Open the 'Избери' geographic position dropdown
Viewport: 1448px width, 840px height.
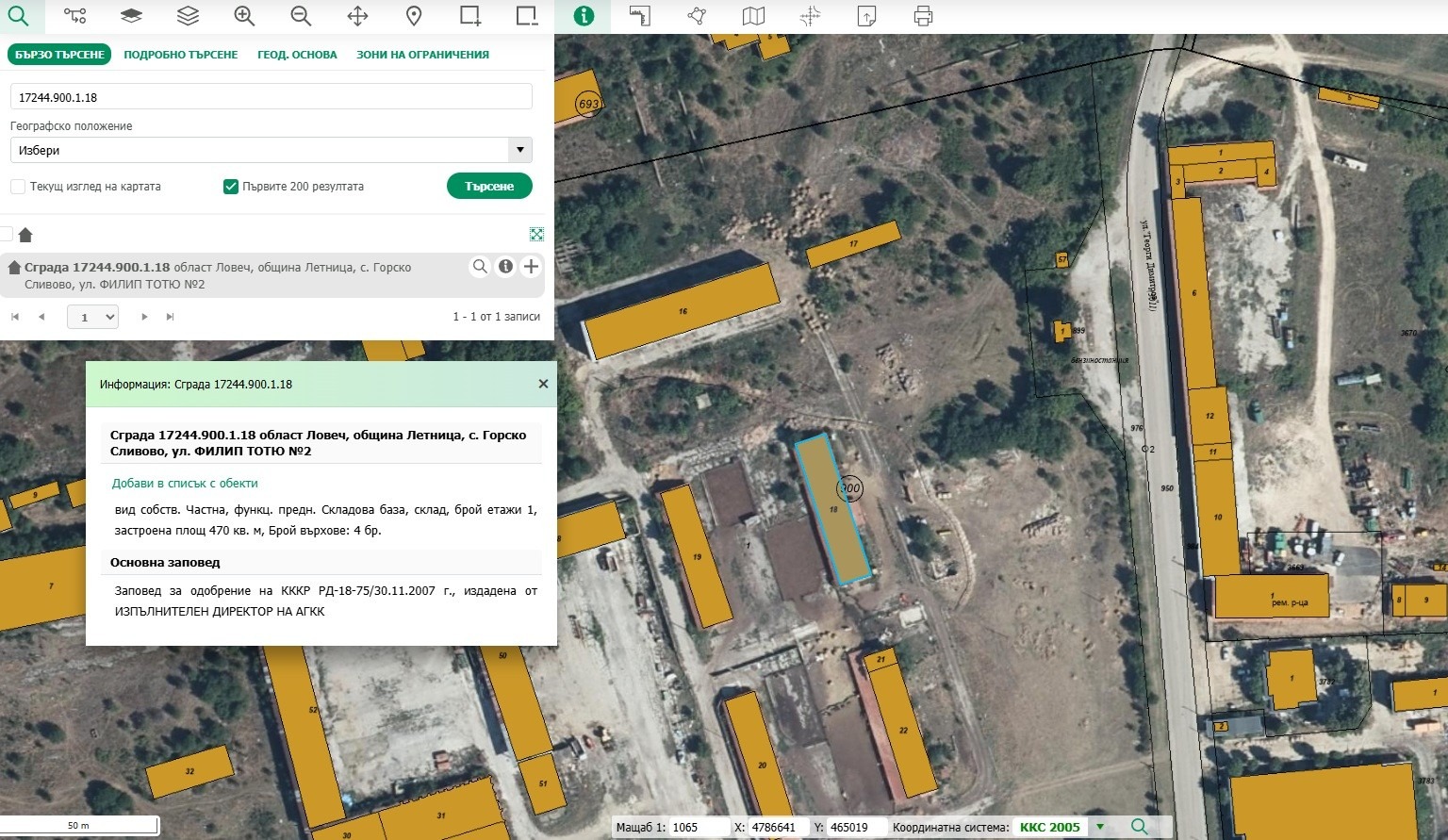point(271,150)
